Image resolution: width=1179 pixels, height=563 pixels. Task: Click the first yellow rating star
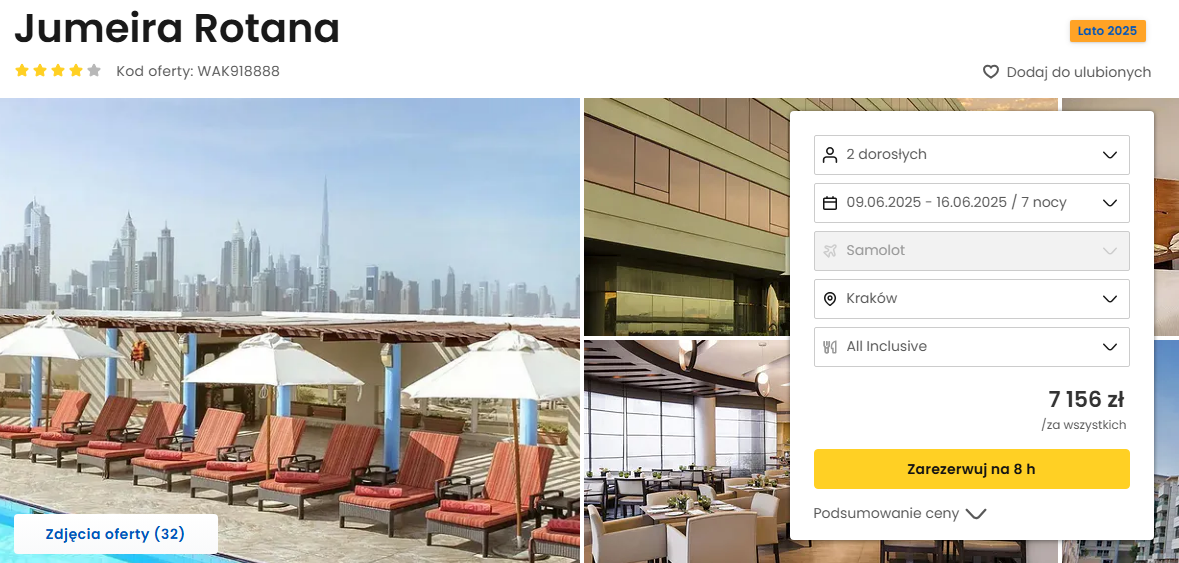coord(22,71)
